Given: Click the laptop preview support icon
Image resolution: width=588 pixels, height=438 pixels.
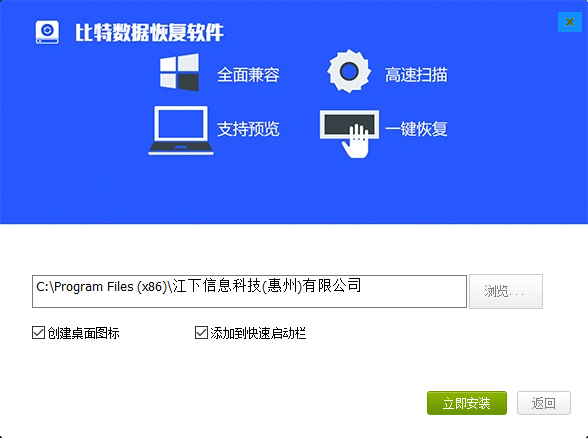Looking at the screenshot, I should click(181, 130).
